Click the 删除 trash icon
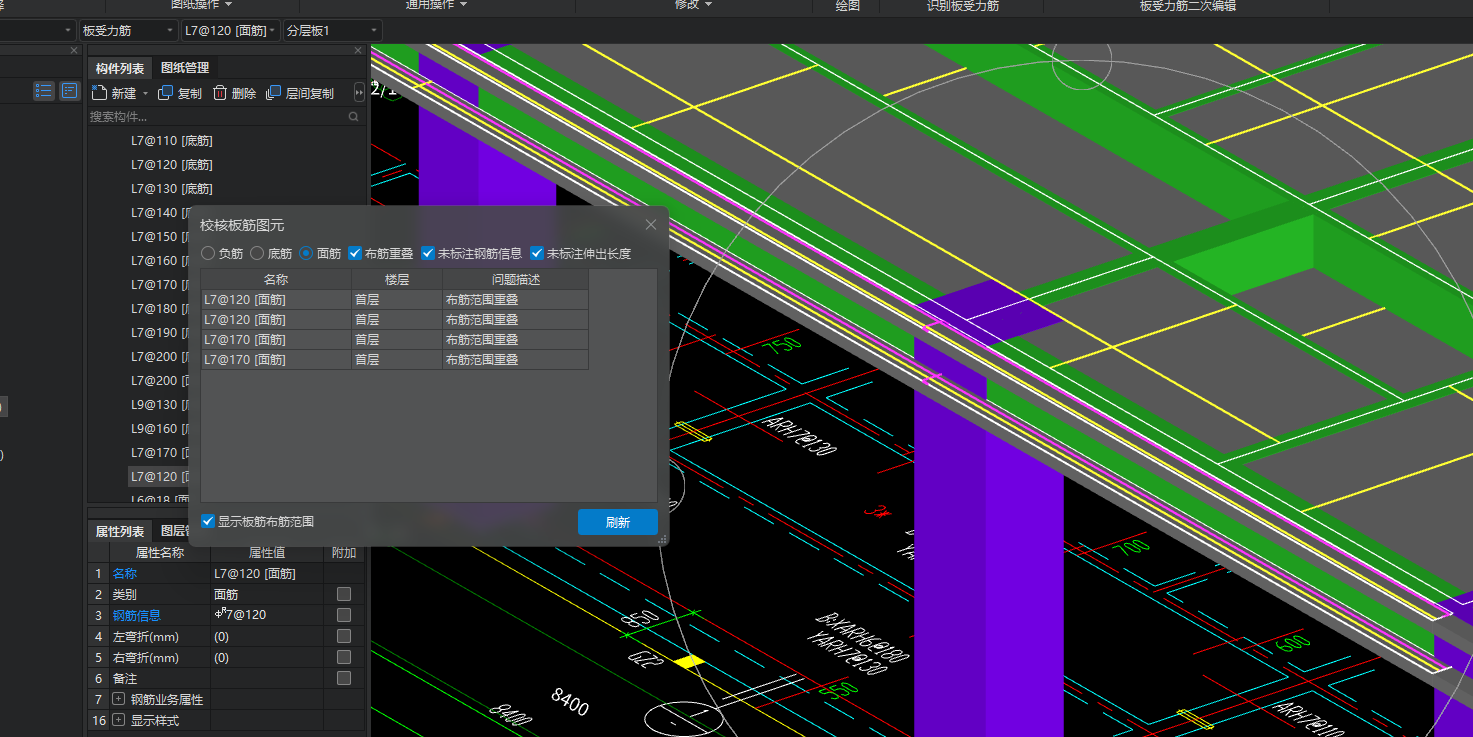 pyautogui.click(x=220, y=93)
